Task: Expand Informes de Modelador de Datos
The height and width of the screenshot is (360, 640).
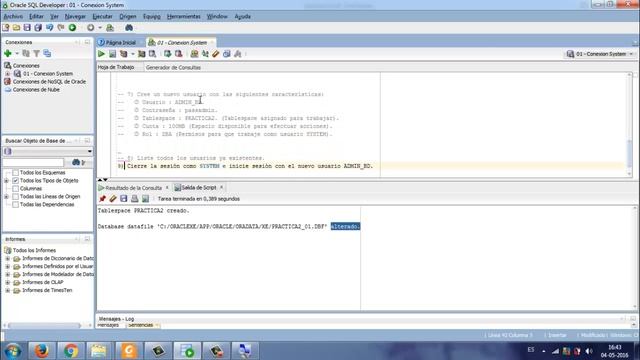Action: [x=7, y=274]
